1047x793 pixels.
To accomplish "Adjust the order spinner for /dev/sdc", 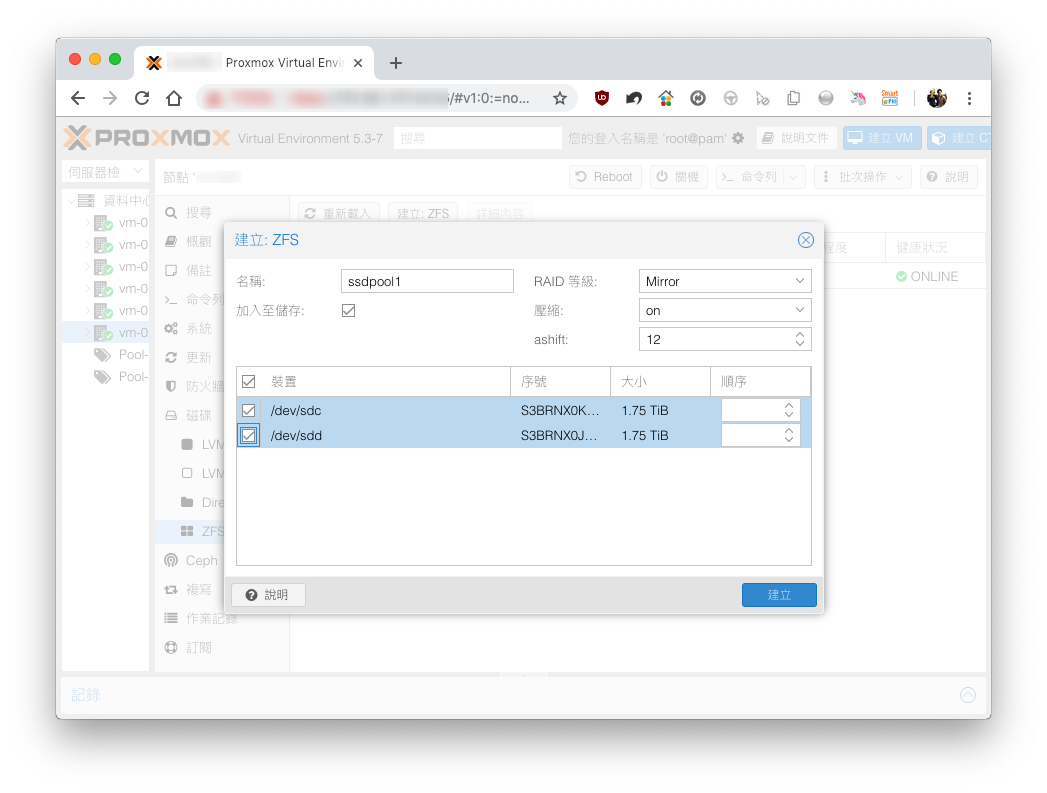I will pos(789,411).
